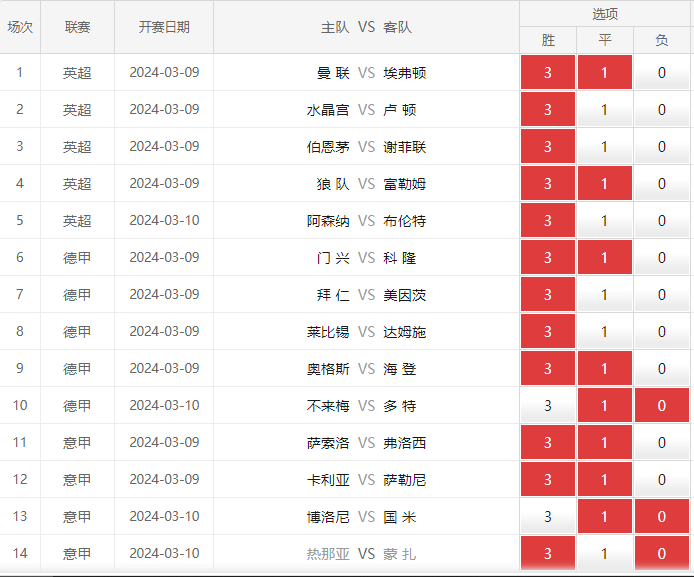Toggle draw option 1 for 曼联 vs 埃弗顿
Screen dimensions: 694x577
click(605, 72)
